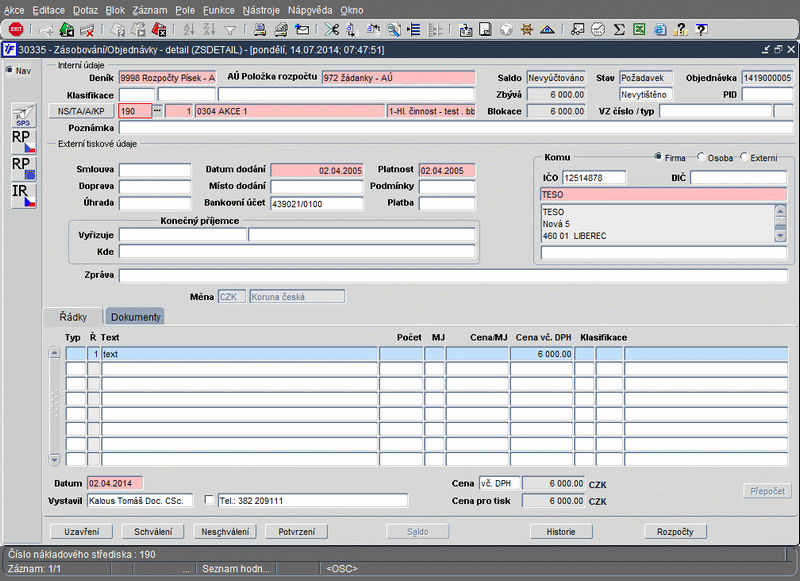Open the Dotaz menu
This screenshot has height=581, width=800.
coord(85,10)
